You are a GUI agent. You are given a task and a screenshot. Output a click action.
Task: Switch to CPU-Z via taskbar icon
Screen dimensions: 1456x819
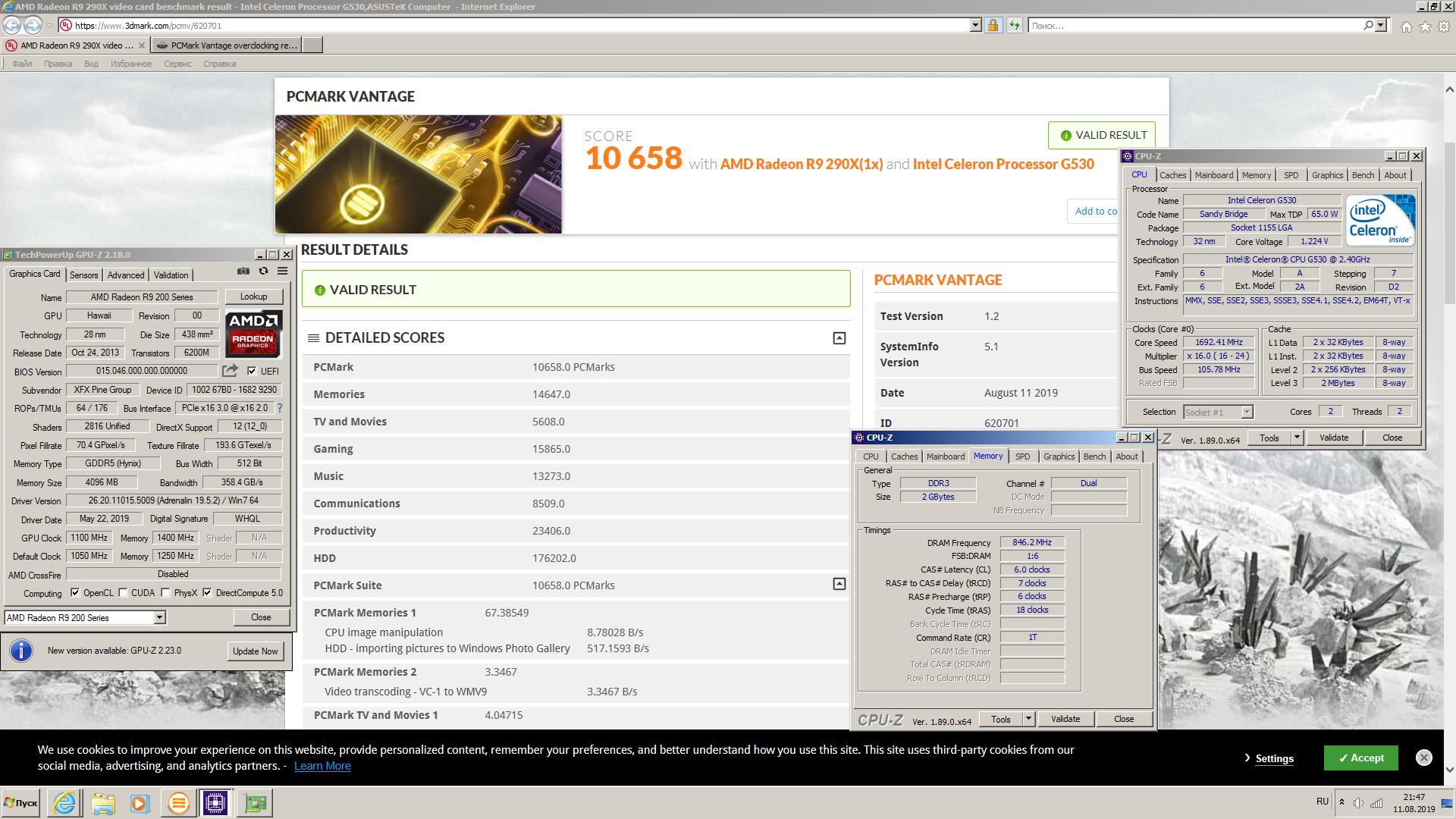click(x=215, y=802)
